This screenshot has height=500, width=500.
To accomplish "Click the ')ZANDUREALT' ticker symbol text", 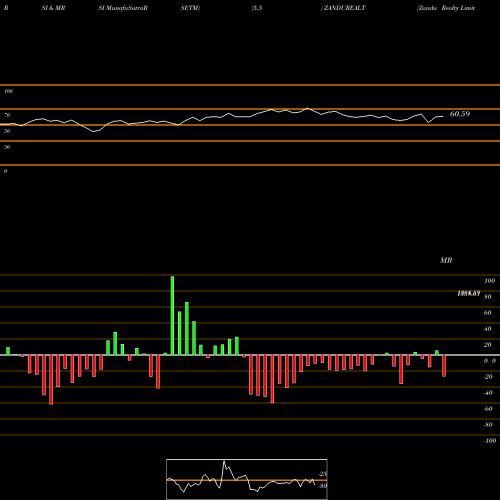I will [x=343, y=8].
